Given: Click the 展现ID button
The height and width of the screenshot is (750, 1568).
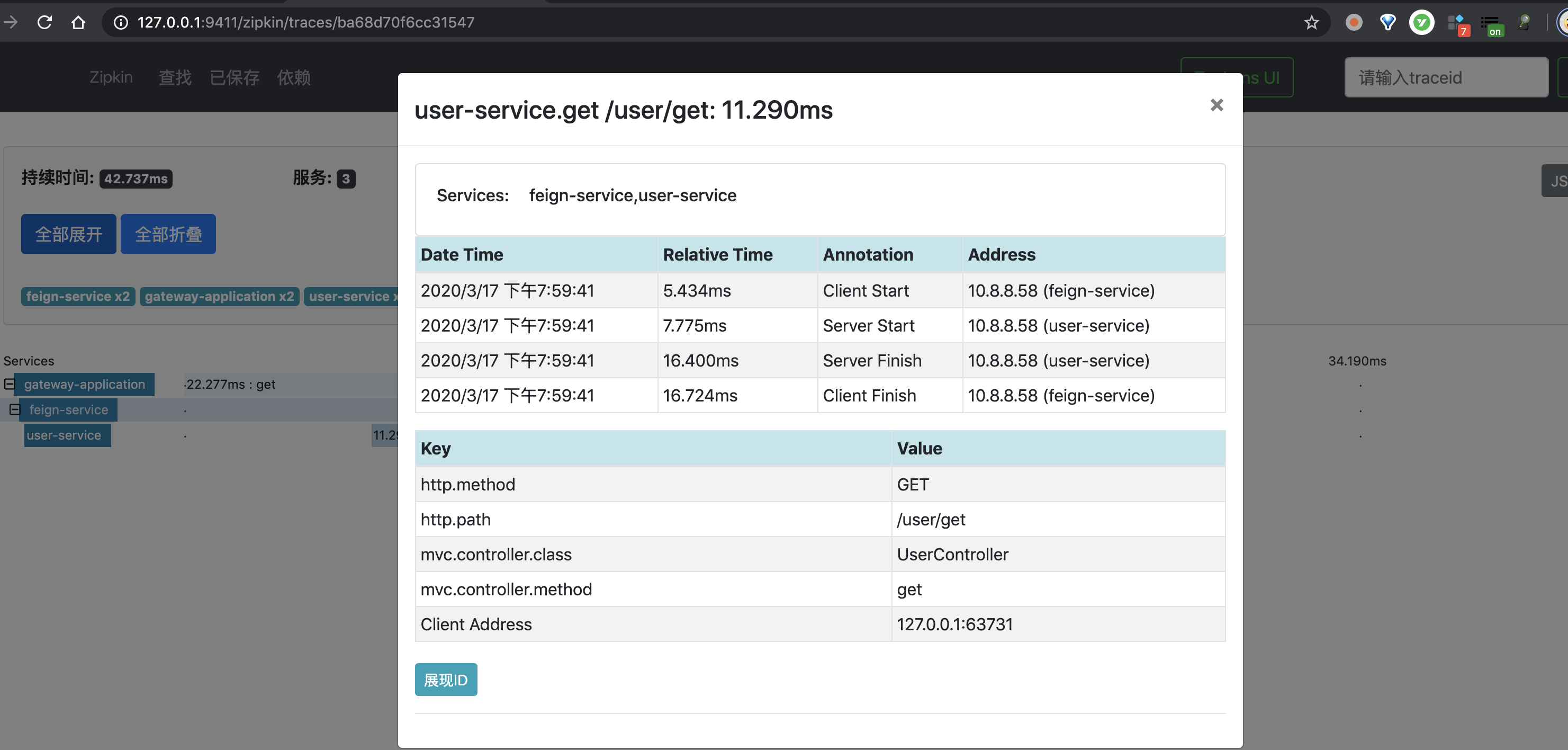Looking at the screenshot, I should (x=446, y=680).
